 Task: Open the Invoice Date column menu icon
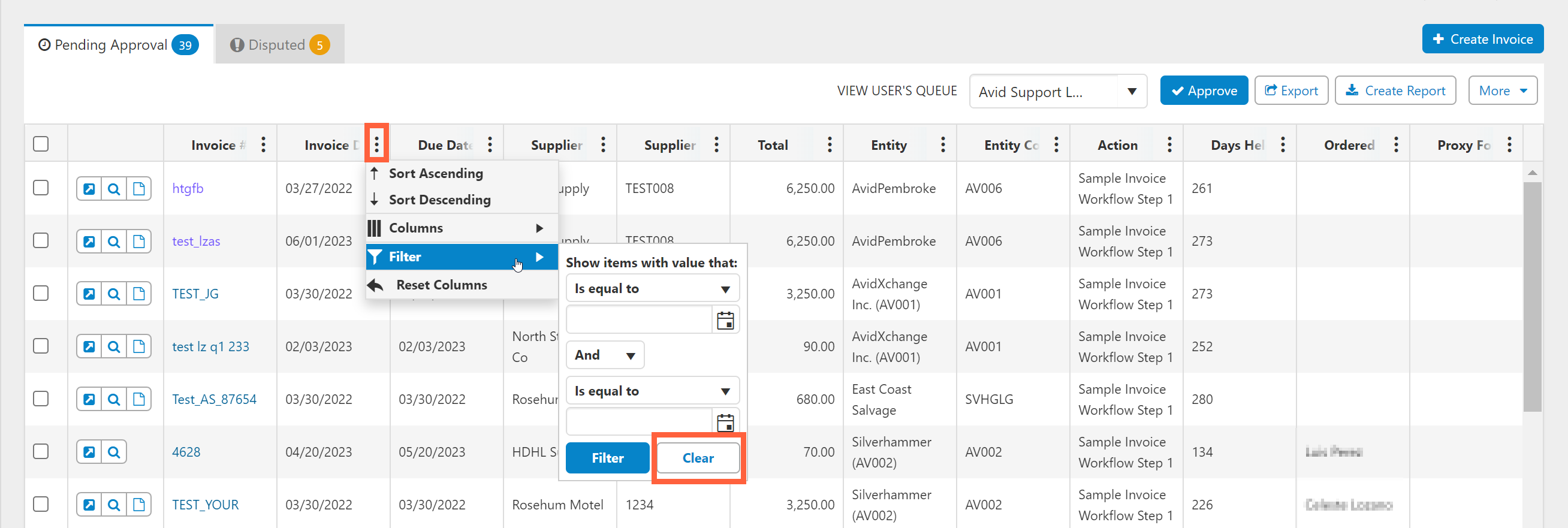tap(377, 144)
